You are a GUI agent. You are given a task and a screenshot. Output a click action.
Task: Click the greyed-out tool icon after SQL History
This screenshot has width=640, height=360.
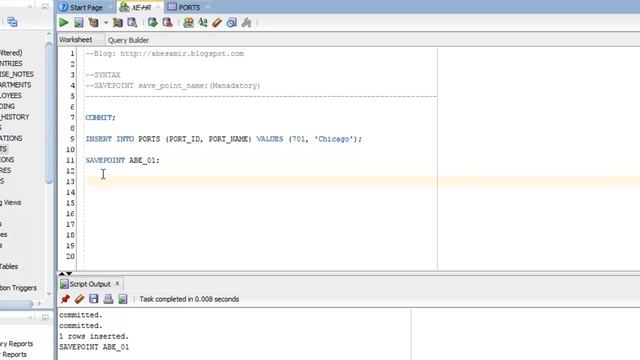(x=246, y=22)
